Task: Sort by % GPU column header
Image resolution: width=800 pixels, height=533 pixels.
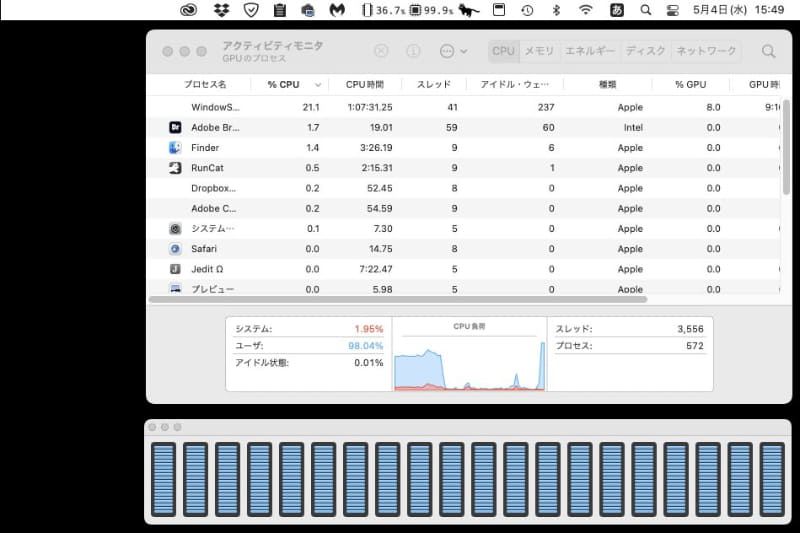Action: [691, 85]
